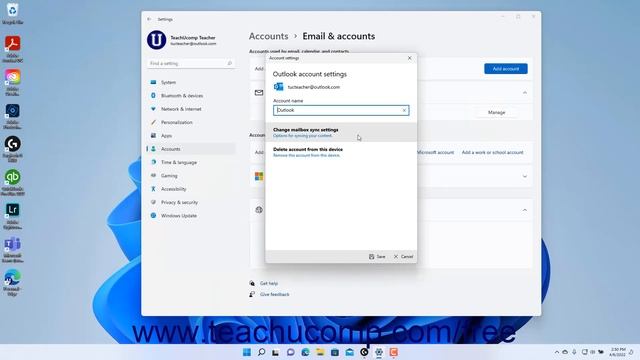Open File Explorer from the taskbar

click(320, 352)
